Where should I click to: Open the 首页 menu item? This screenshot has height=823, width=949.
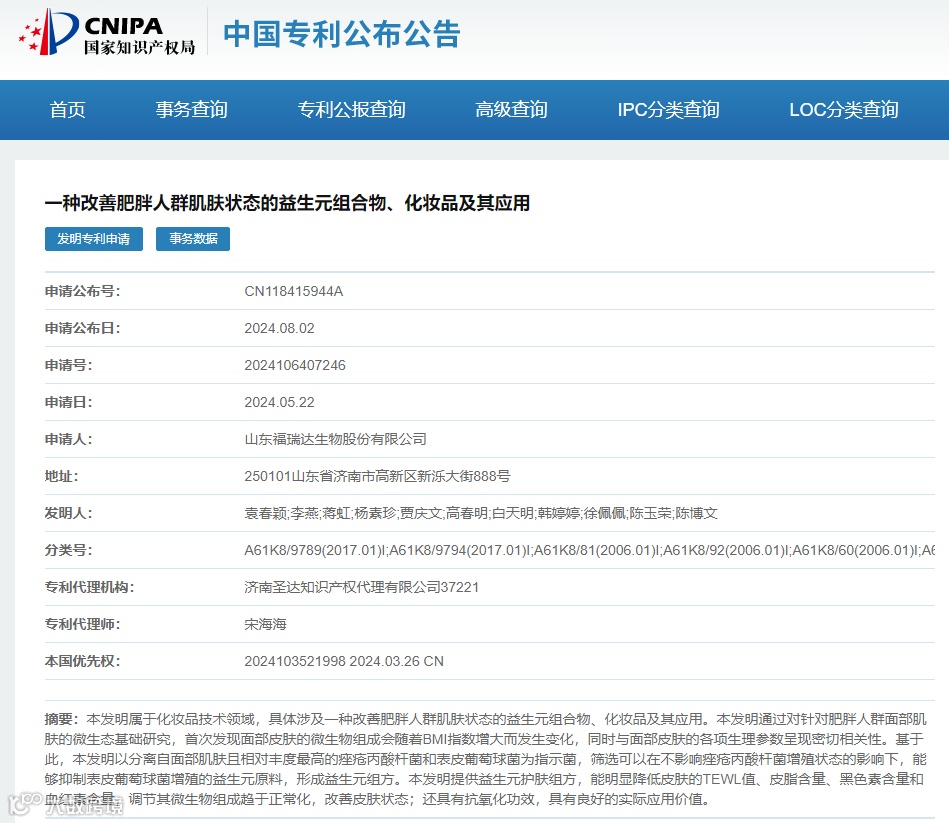tap(67, 110)
